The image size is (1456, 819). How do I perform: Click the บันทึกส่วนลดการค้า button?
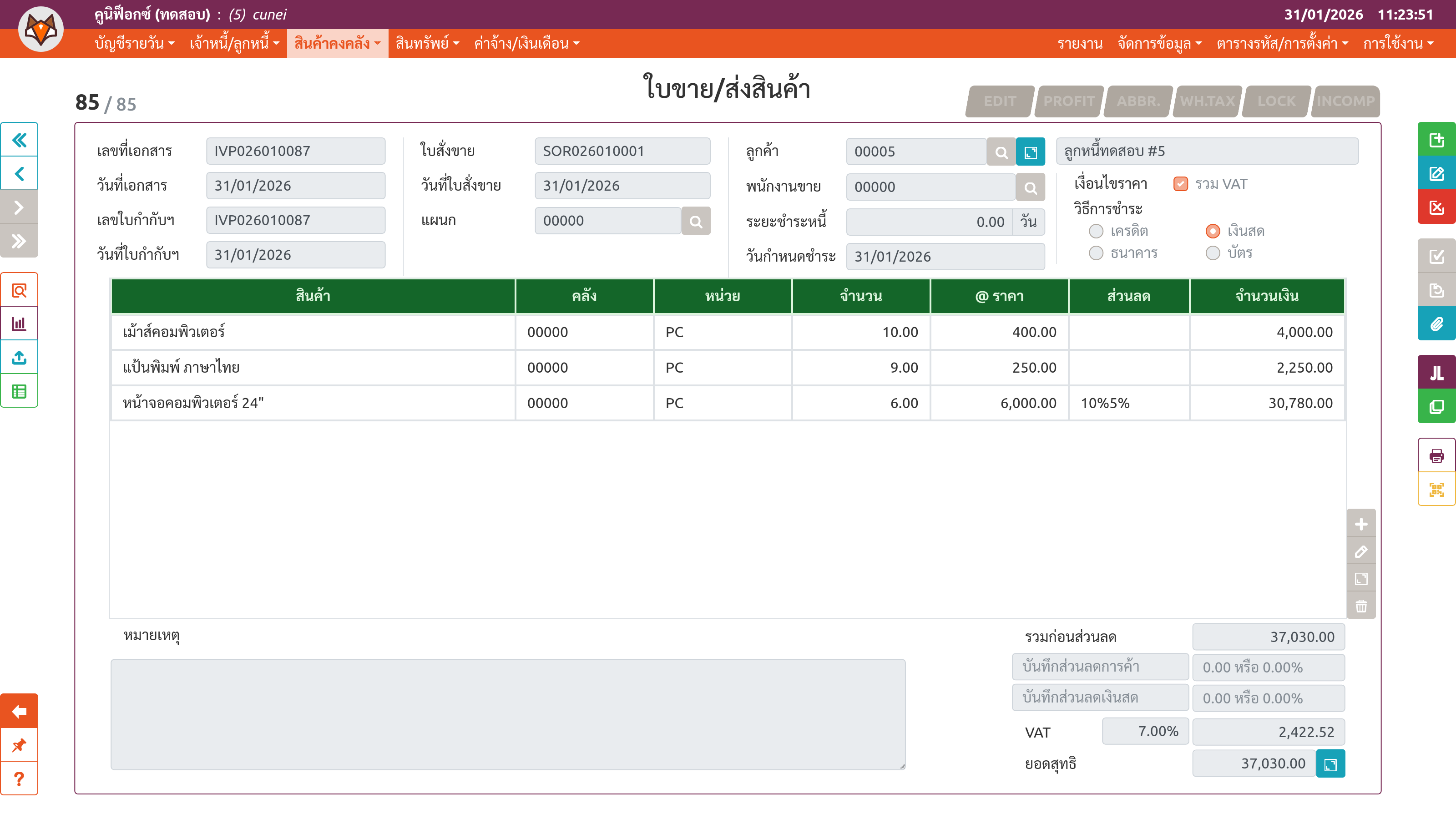point(1100,667)
